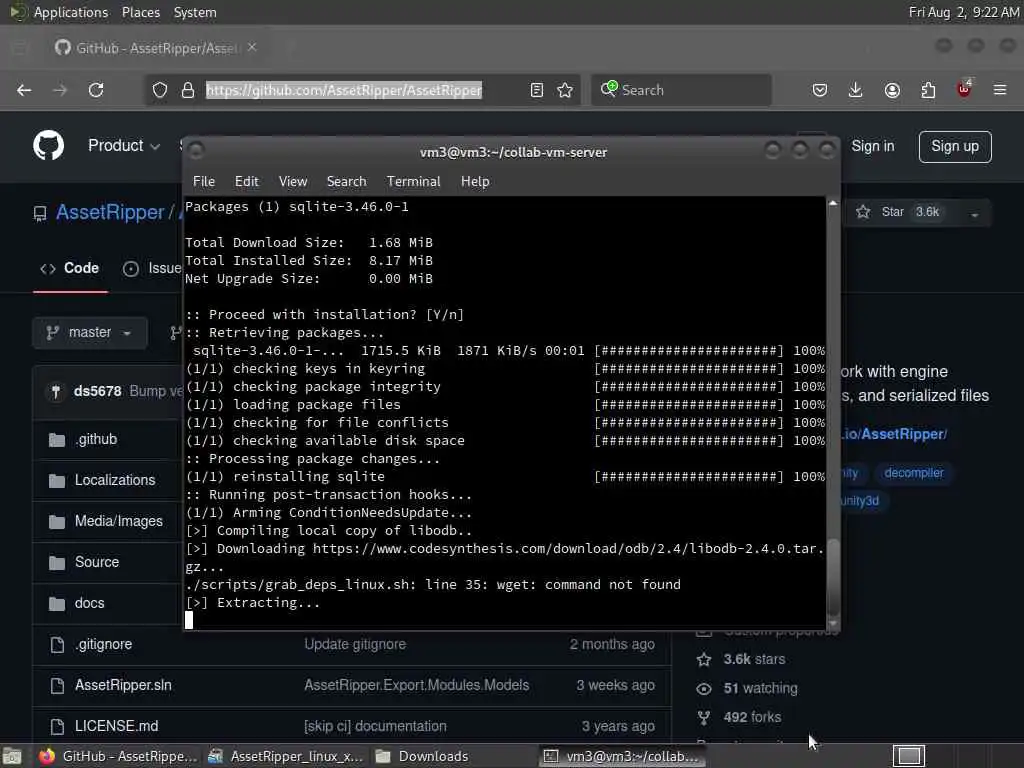This screenshot has height=768, width=1024.
Task: Open terminal Terminal menu
Action: pos(413,182)
